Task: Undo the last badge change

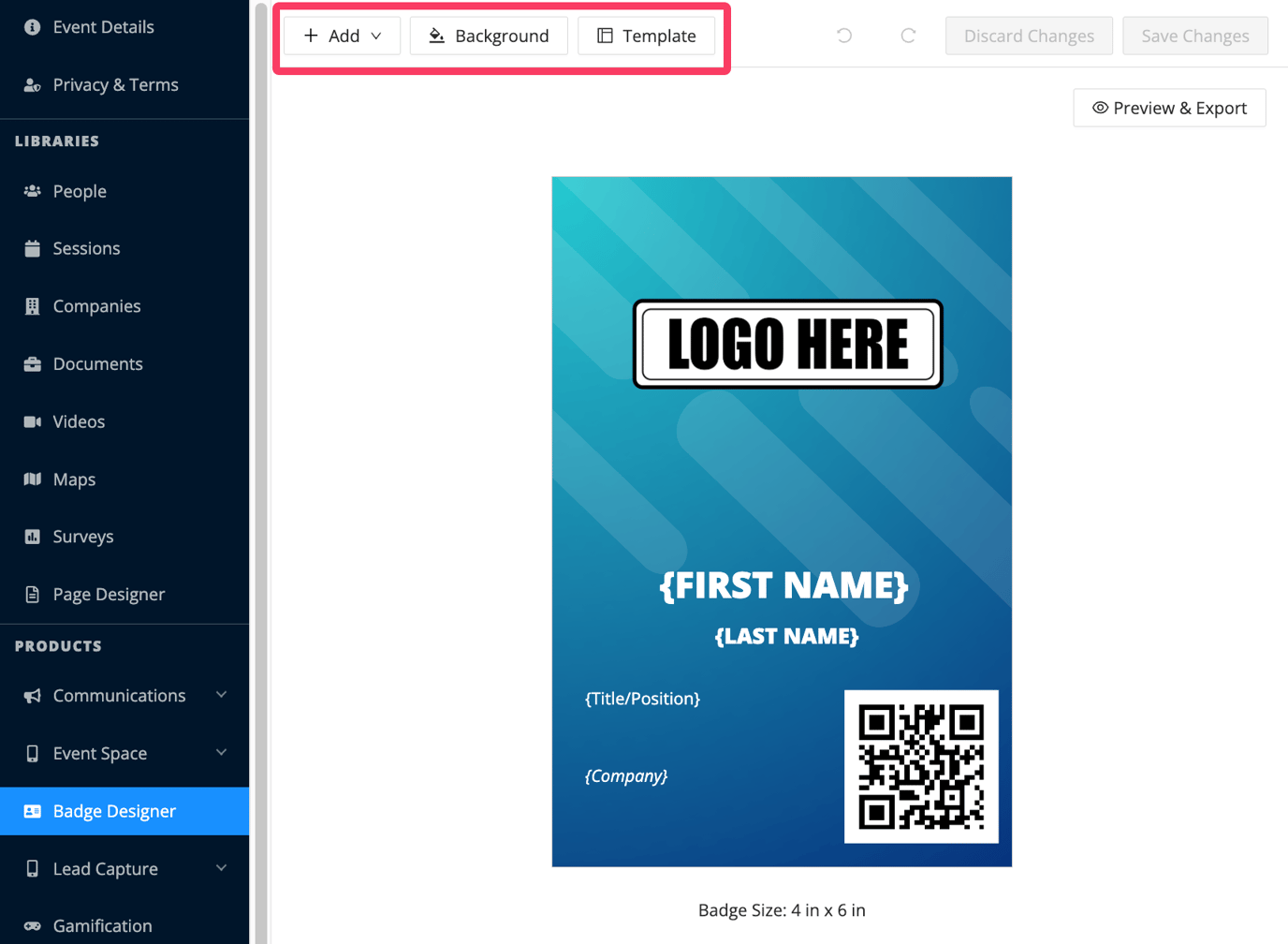Action: [x=843, y=35]
